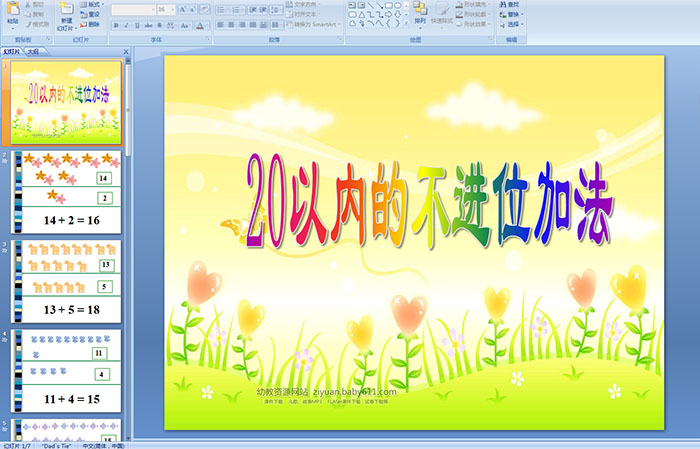Open the font color dropdown arrow
The image size is (700, 449).
pos(208,25)
